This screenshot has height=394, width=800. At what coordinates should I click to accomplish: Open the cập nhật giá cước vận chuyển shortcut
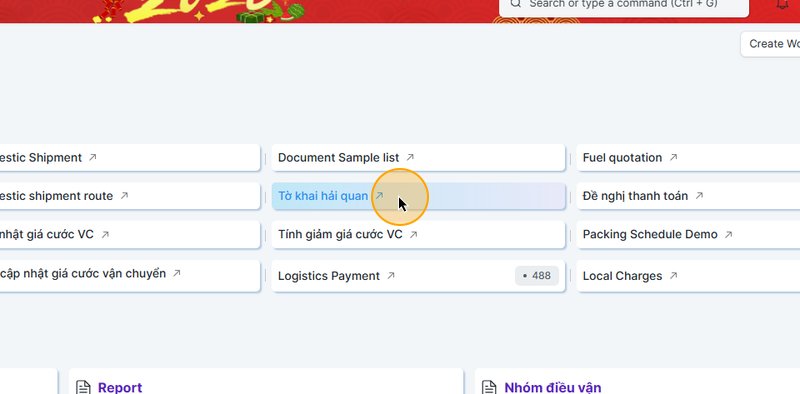click(x=130, y=276)
